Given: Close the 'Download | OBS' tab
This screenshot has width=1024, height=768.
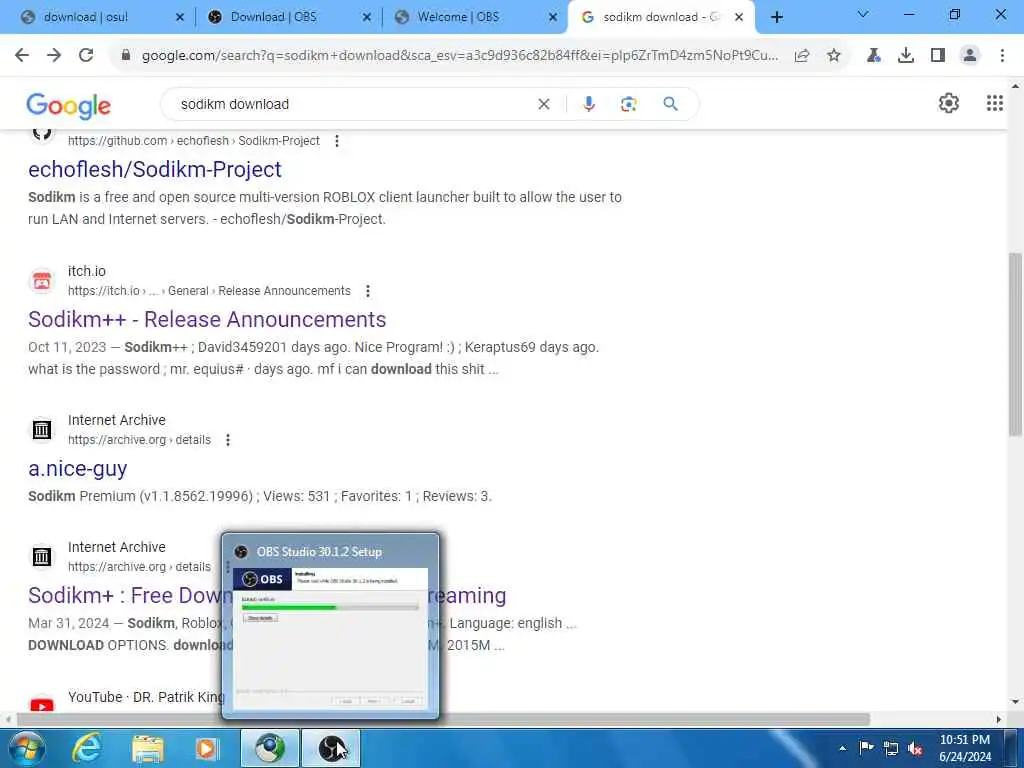Looking at the screenshot, I should tap(367, 18).
